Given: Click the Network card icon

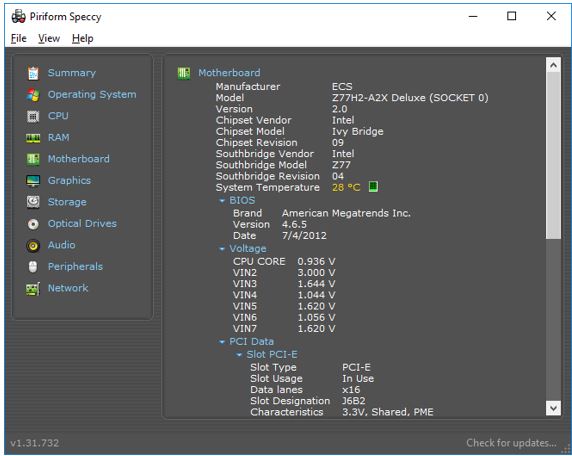Looking at the screenshot, I should tap(33, 289).
